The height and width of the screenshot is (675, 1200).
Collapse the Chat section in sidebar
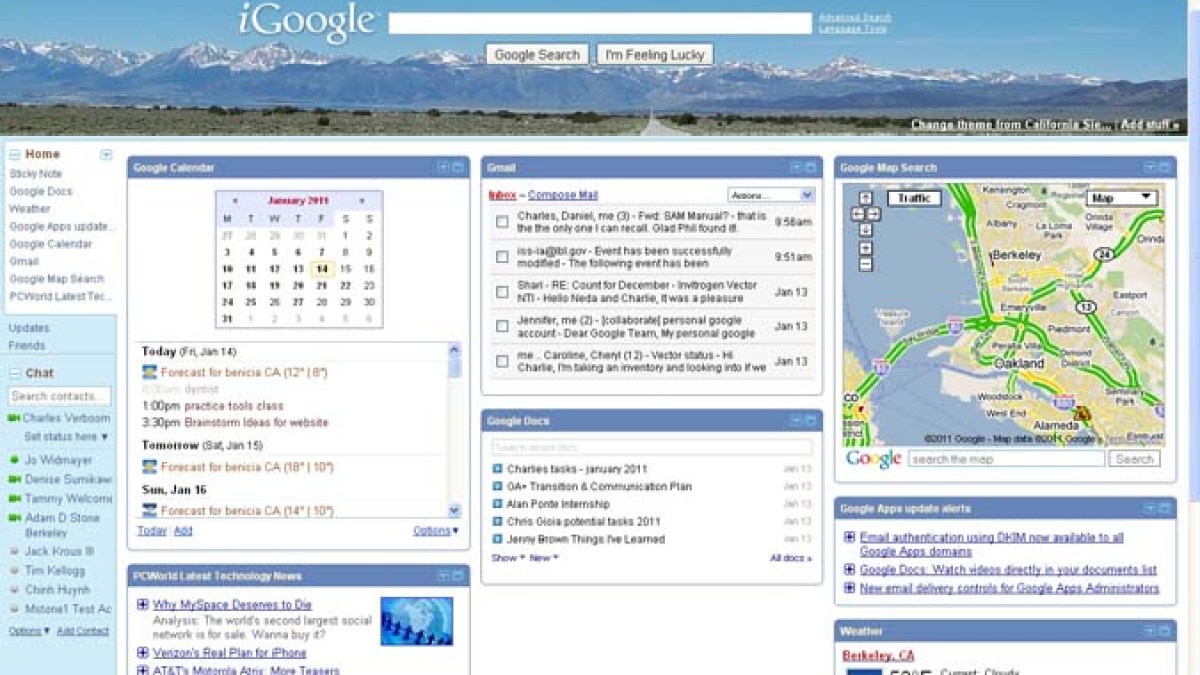pos(14,374)
